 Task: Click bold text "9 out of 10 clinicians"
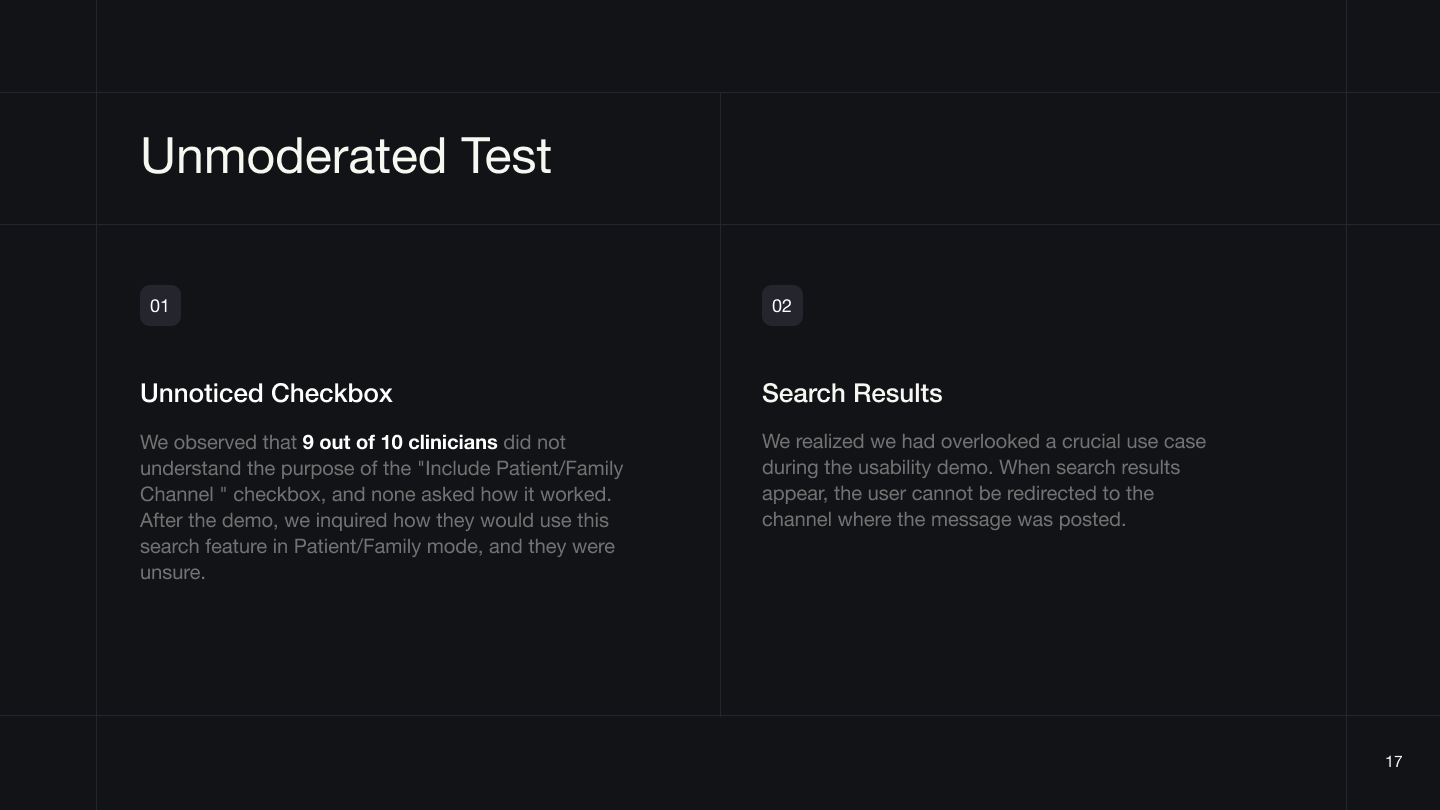[399, 442]
